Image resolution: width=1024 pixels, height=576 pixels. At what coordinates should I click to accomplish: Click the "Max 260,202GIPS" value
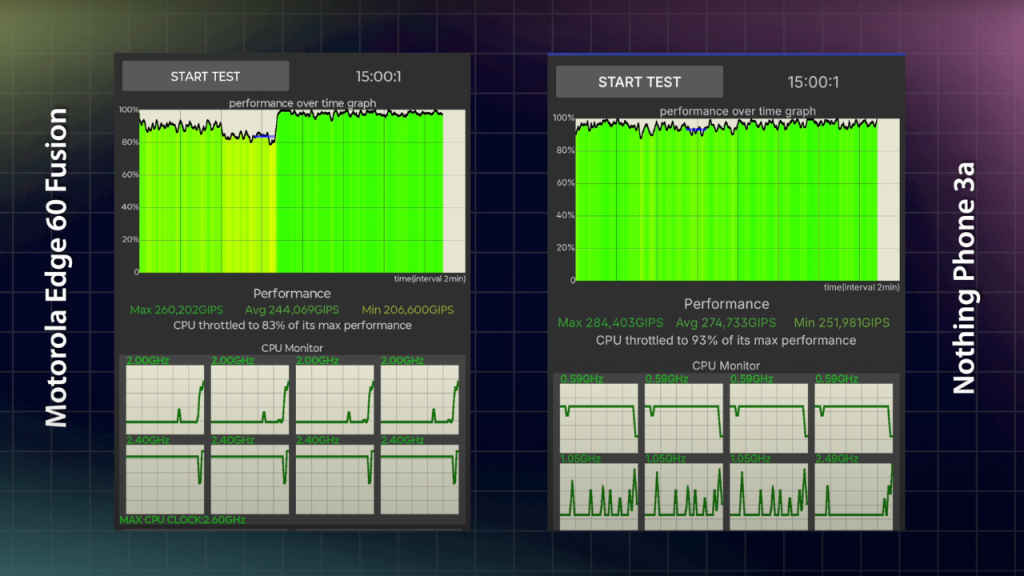pyautogui.click(x=176, y=310)
